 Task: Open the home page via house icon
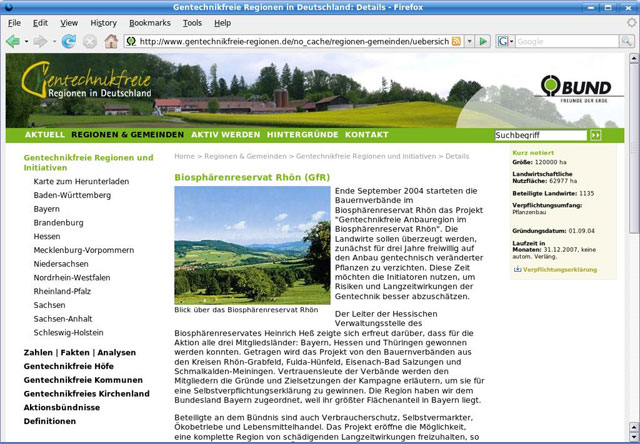coord(111,41)
